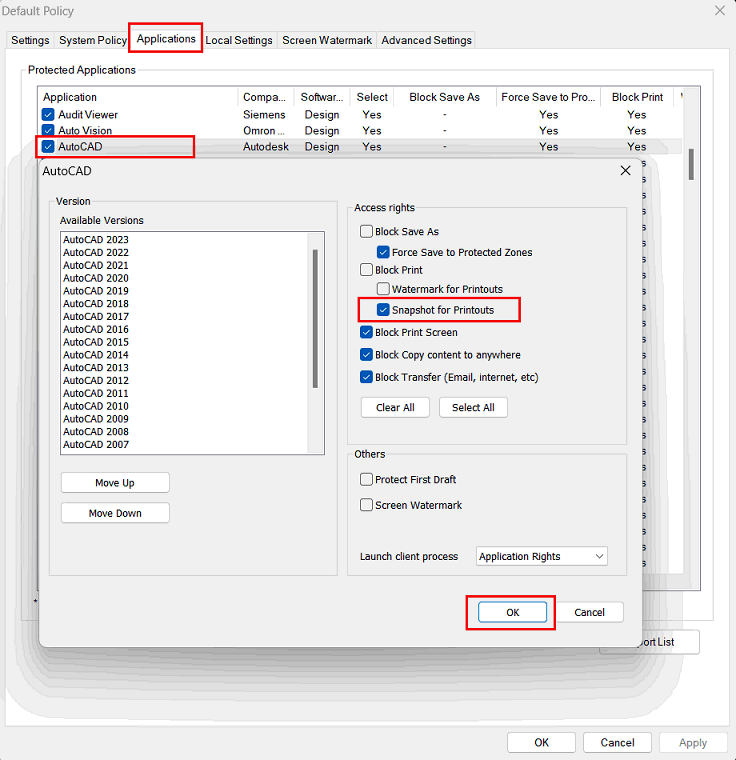Select AutoCAD 2023 in versions list
736x760 pixels.
(x=96, y=239)
